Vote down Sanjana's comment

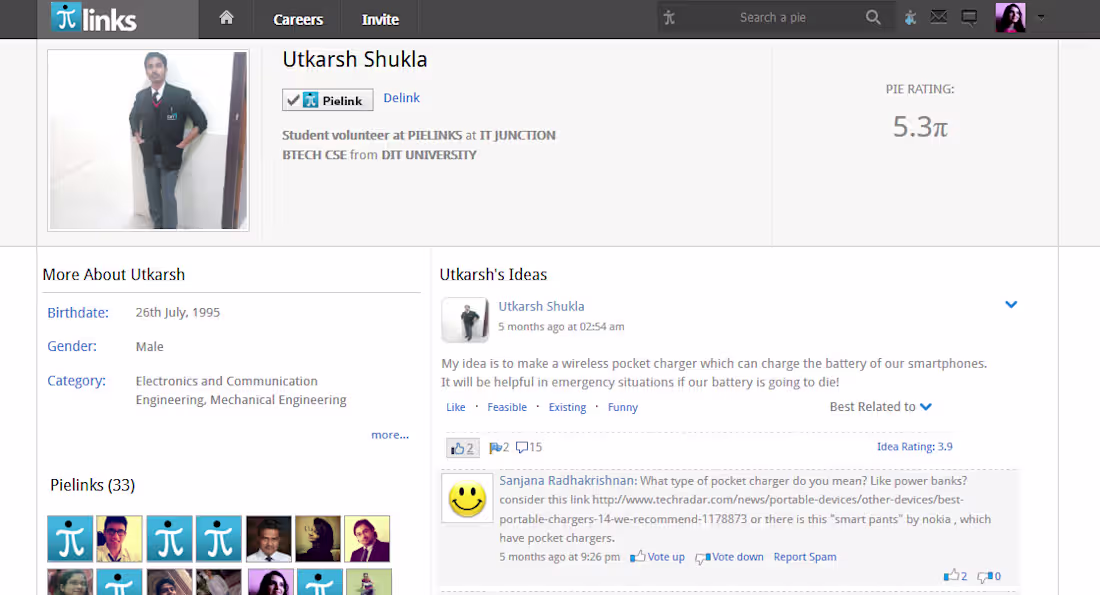729,556
